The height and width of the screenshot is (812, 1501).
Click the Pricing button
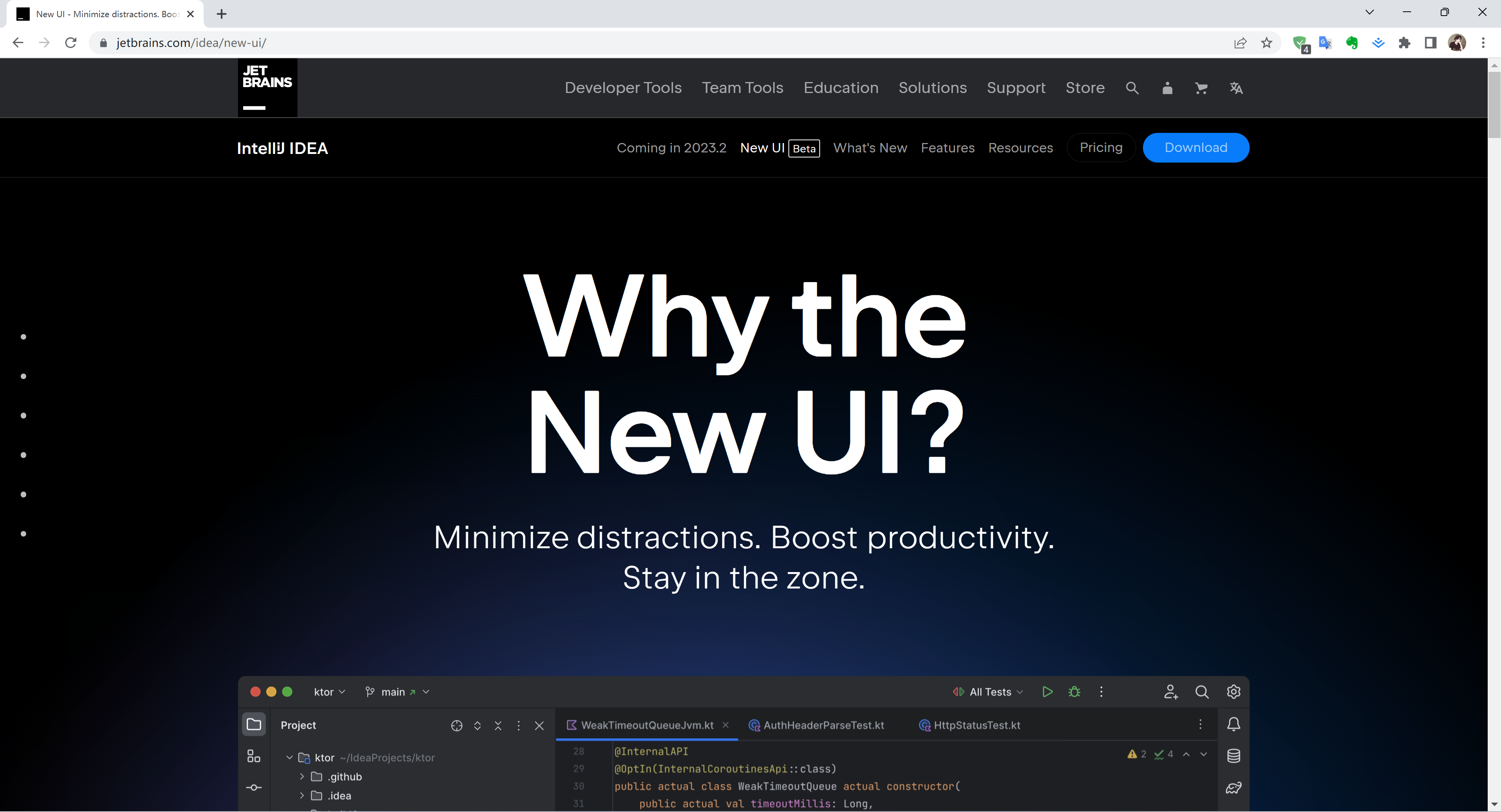click(x=1101, y=148)
